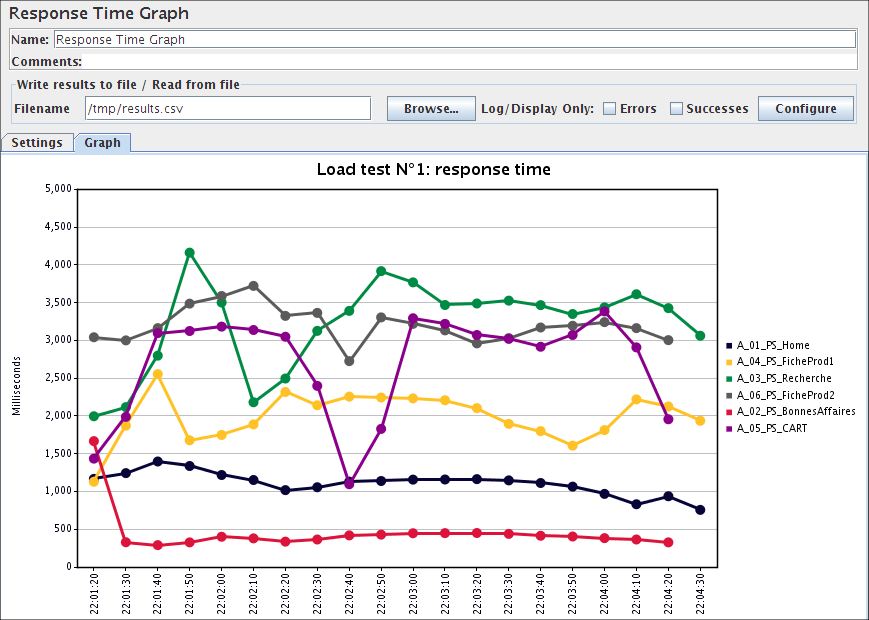869x620 pixels.
Task: Click the last navy data point at 22:04:30
Action: pyautogui.click(x=700, y=510)
